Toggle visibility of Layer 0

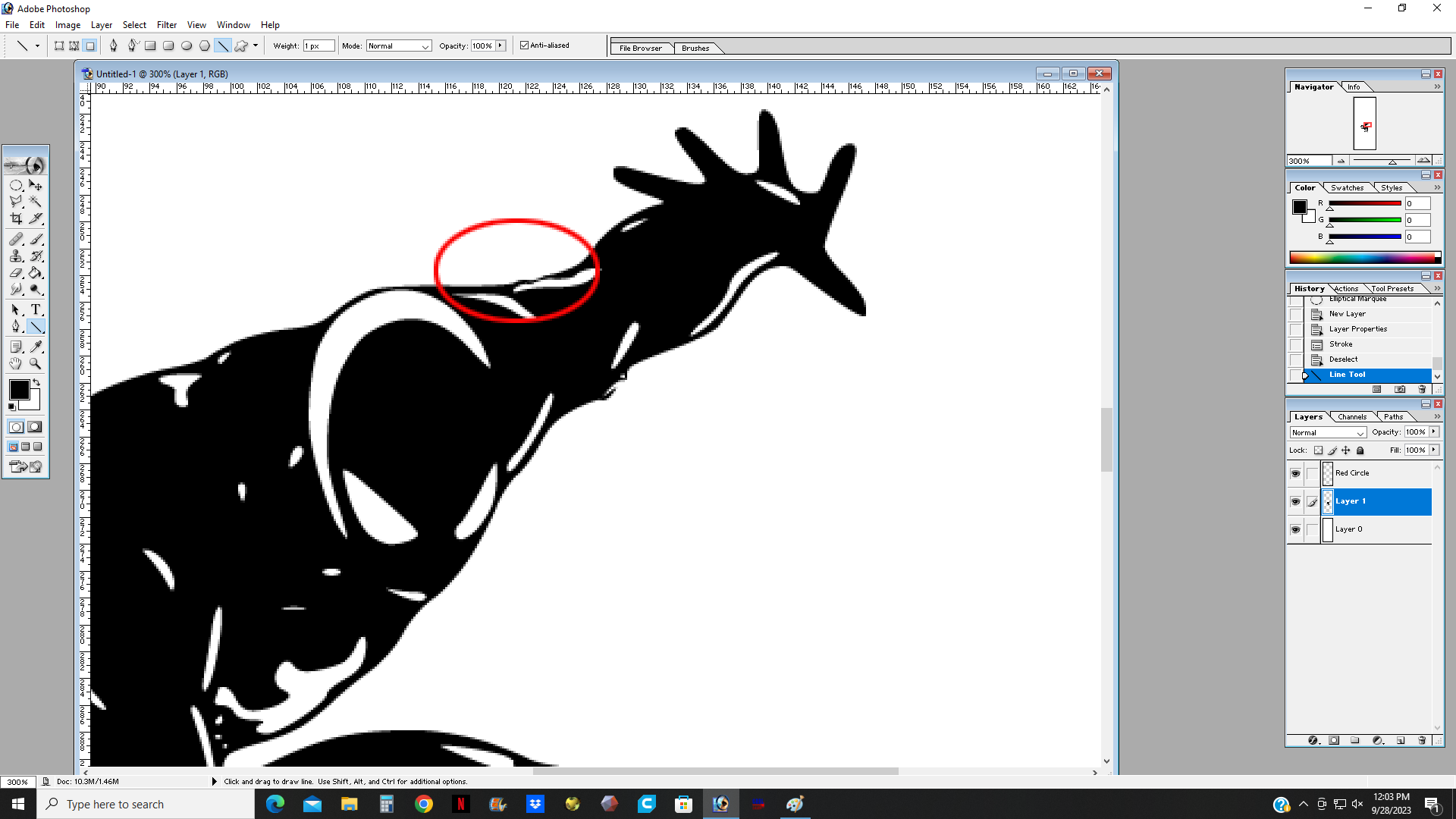tap(1295, 529)
